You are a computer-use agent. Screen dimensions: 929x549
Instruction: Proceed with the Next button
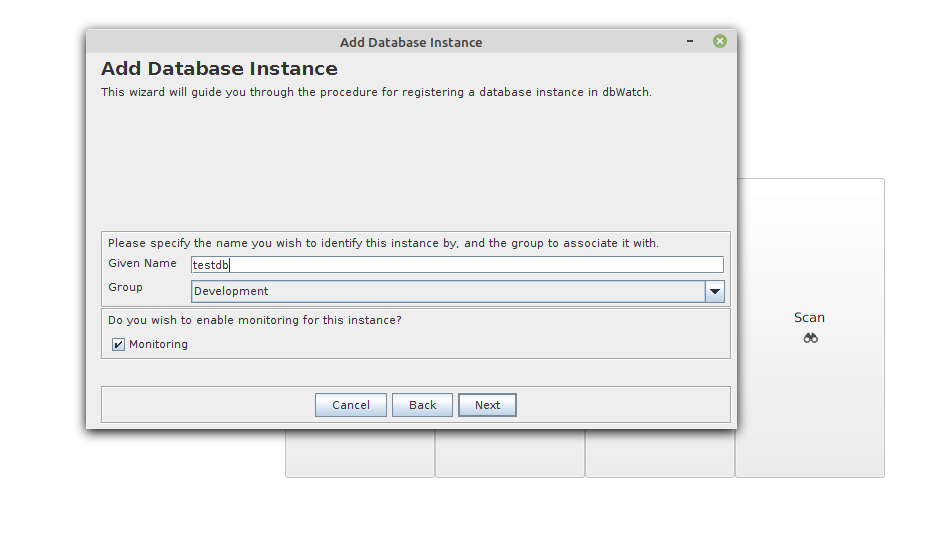coord(487,405)
